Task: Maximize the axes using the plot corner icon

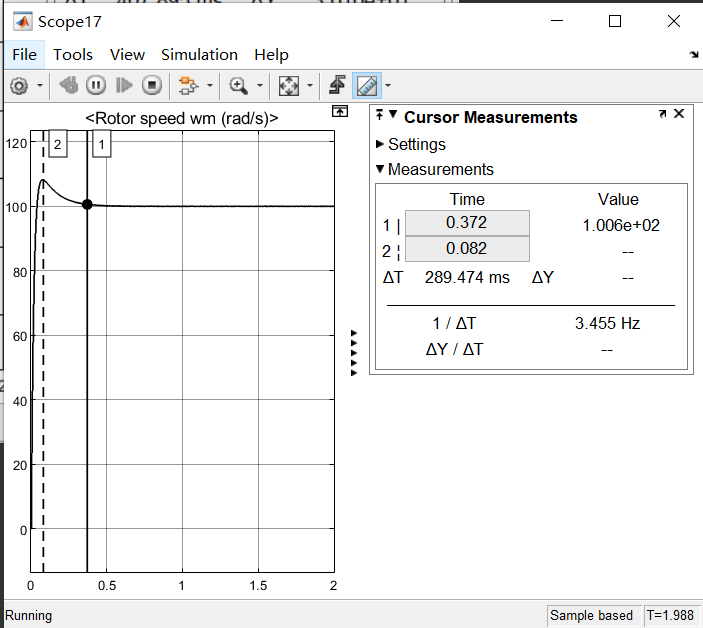Action: (340, 111)
